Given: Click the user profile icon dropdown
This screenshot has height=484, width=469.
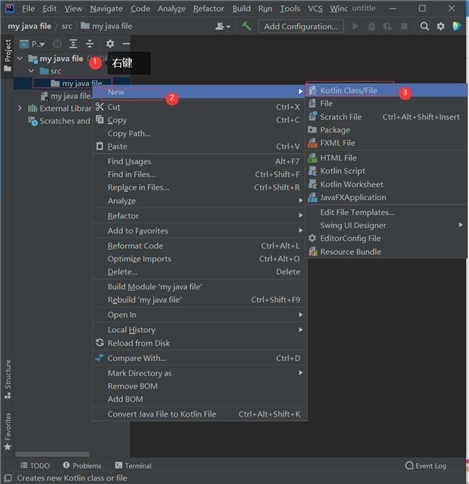Looking at the screenshot, I should point(223,26).
